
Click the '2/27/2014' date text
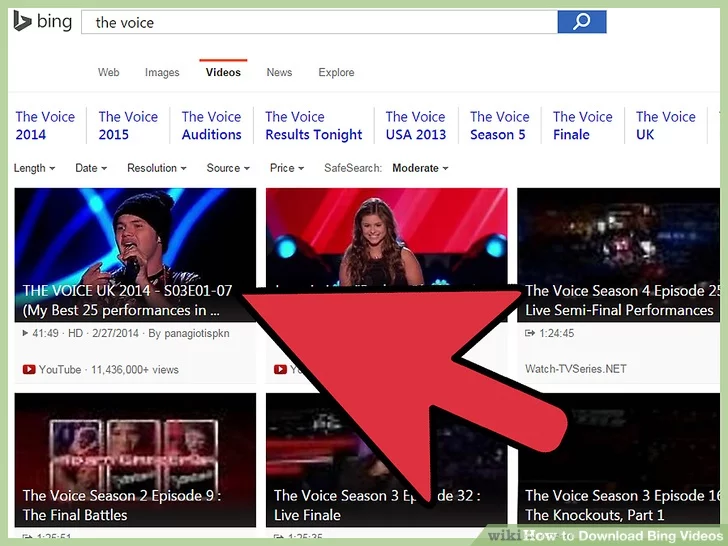[115, 333]
